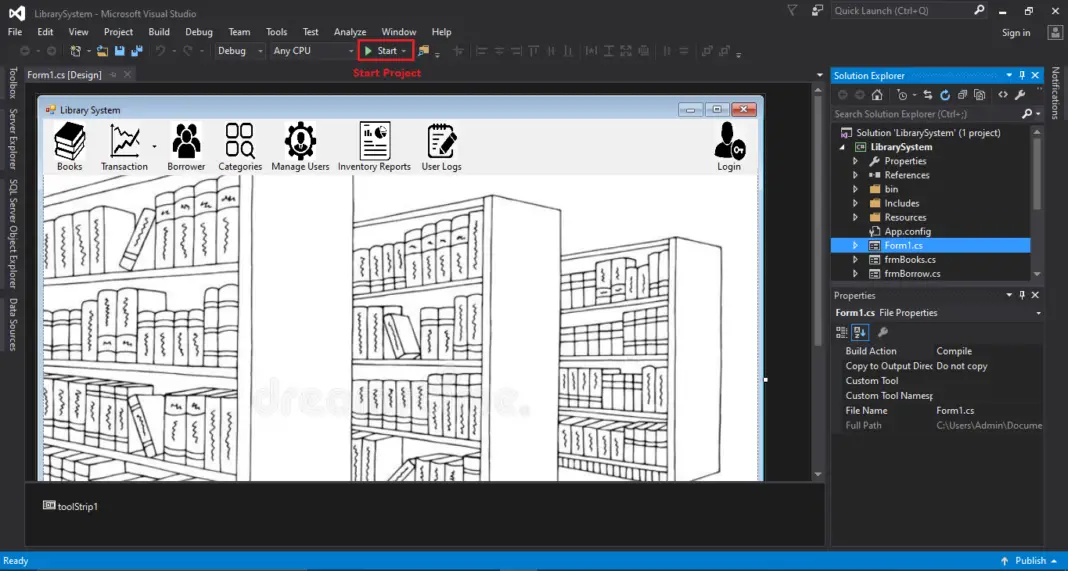Open the Debug menu
Viewport: 1068px width, 571px height.
click(199, 32)
